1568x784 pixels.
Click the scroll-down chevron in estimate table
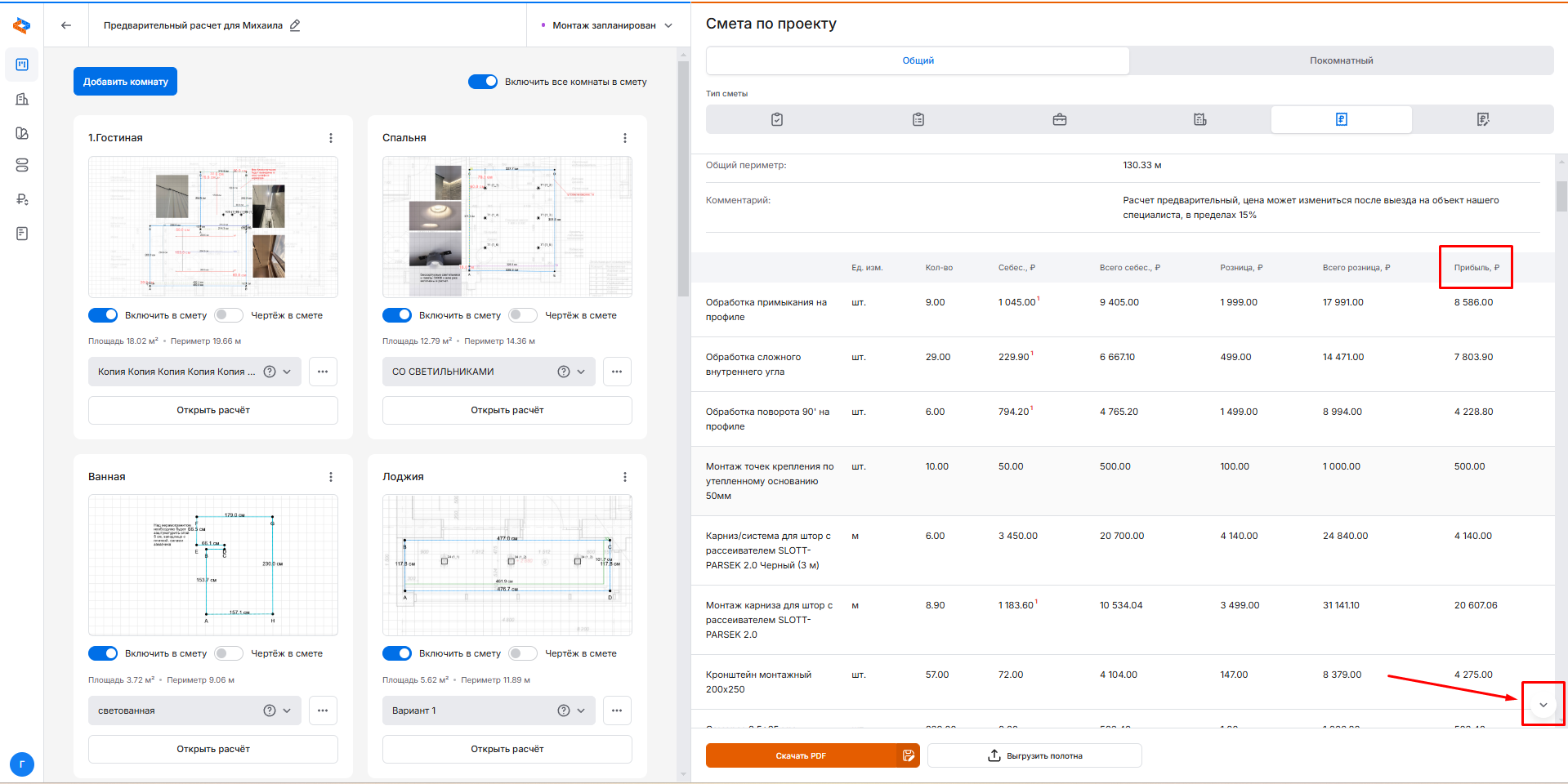[x=1543, y=705]
